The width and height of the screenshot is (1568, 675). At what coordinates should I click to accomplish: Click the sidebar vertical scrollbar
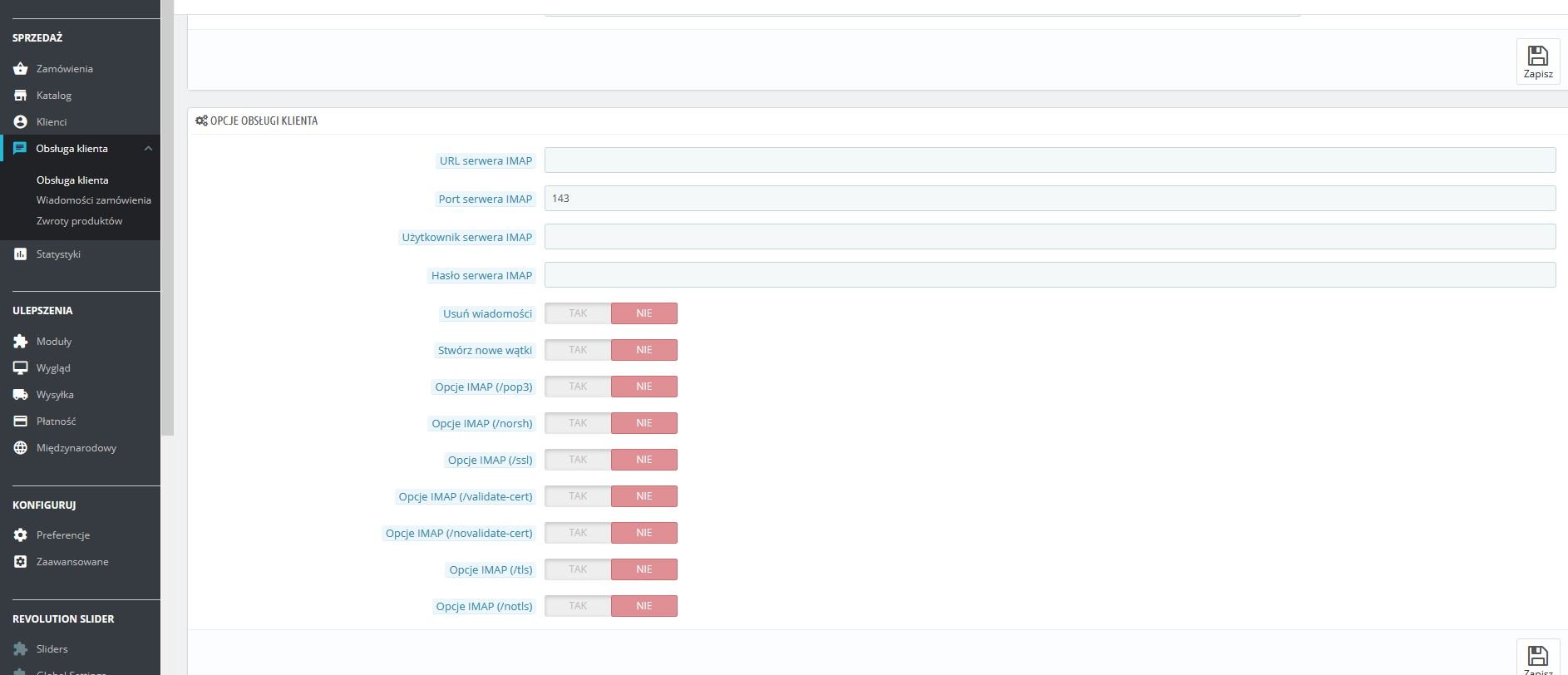click(167, 216)
